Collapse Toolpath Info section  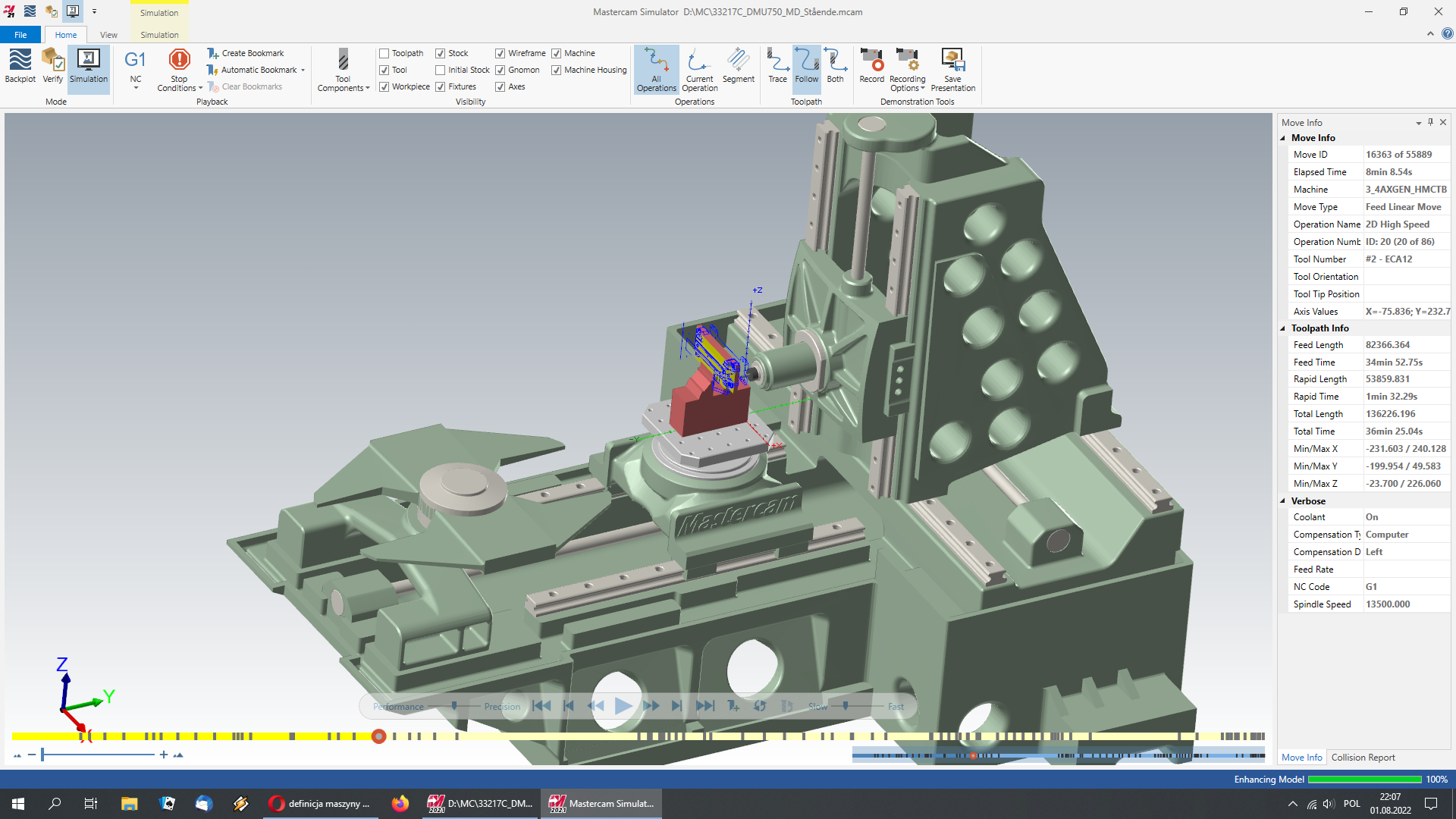(x=1283, y=328)
